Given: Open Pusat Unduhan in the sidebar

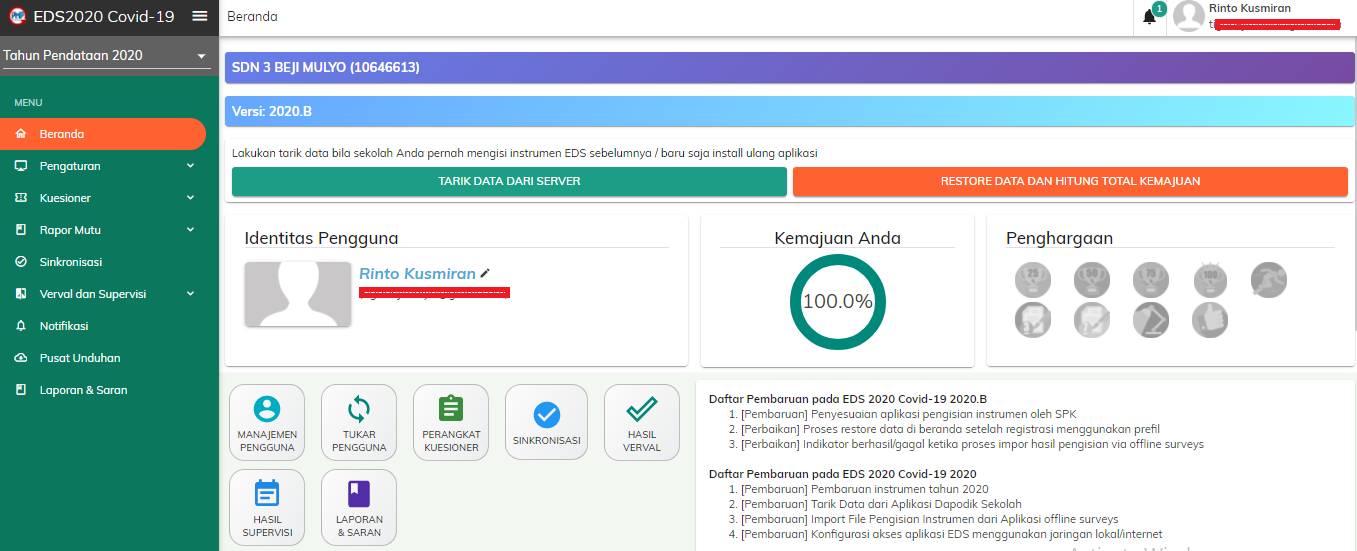Looking at the screenshot, I should click(x=103, y=358).
